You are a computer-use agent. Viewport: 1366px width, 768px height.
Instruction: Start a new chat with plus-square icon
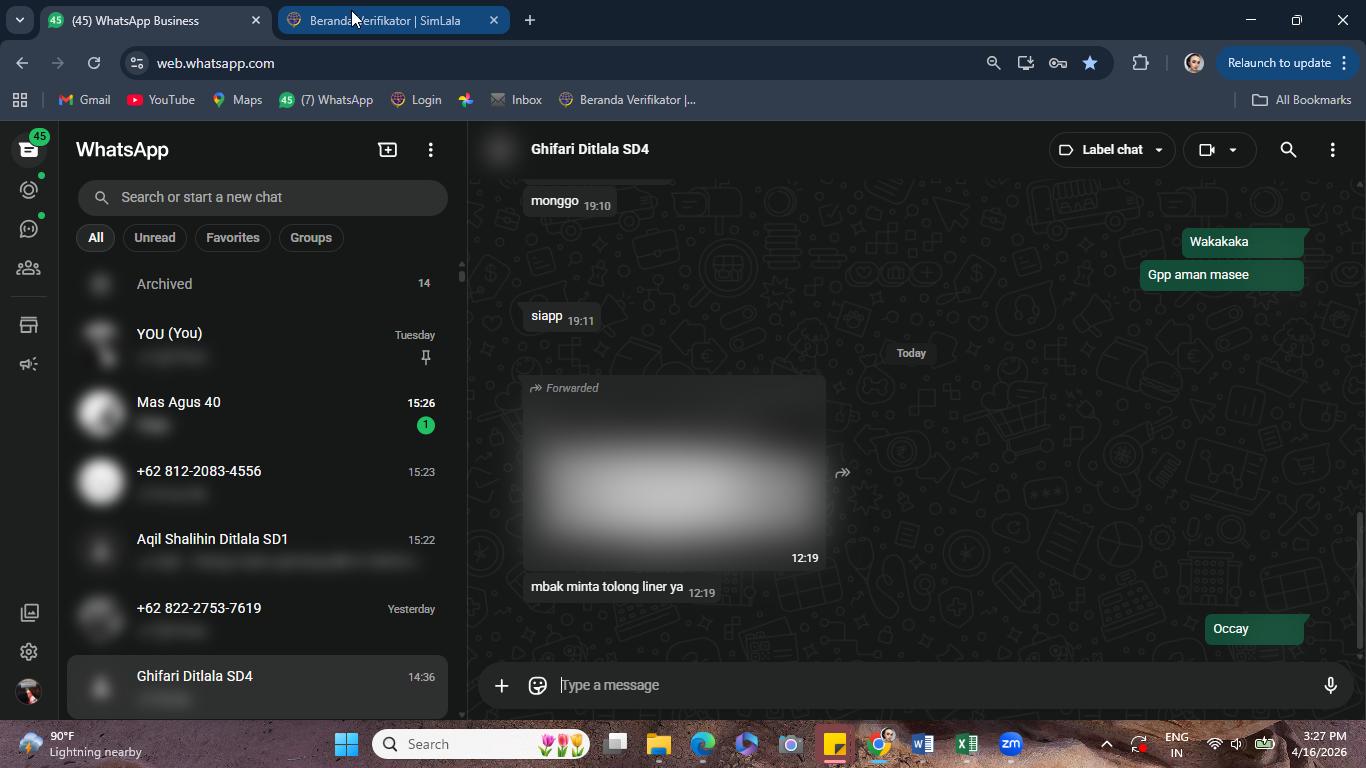387,150
